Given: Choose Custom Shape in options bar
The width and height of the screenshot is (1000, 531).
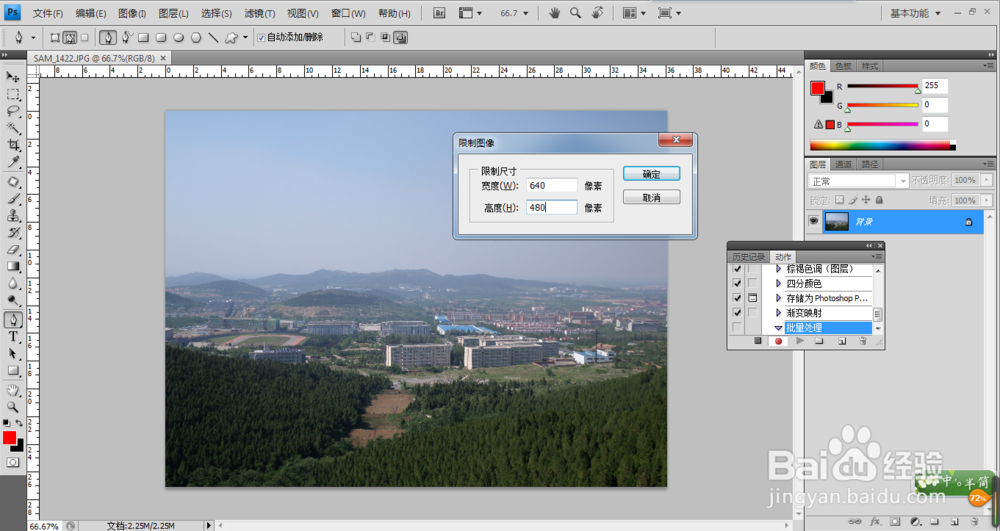Looking at the screenshot, I should [x=231, y=38].
